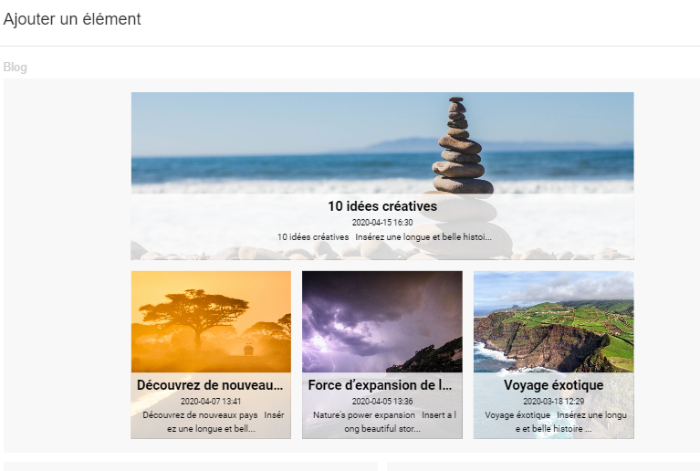Click the excerpt '10 idées créatives Insérez une longue'
The height and width of the screenshot is (471, 700).
click(384, 237)
